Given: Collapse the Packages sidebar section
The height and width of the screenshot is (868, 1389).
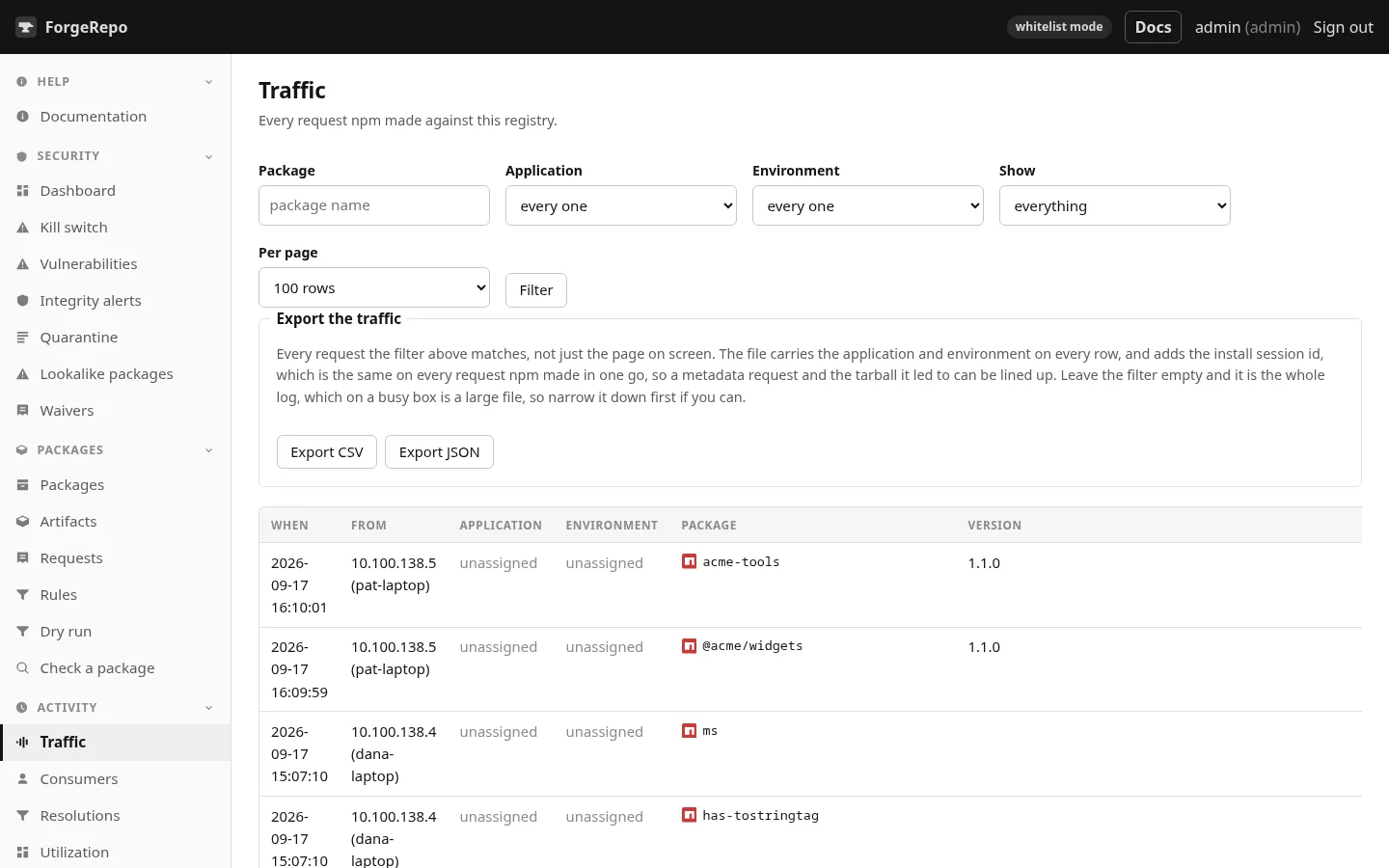Looking at the screenshot, I should point(208,450).
